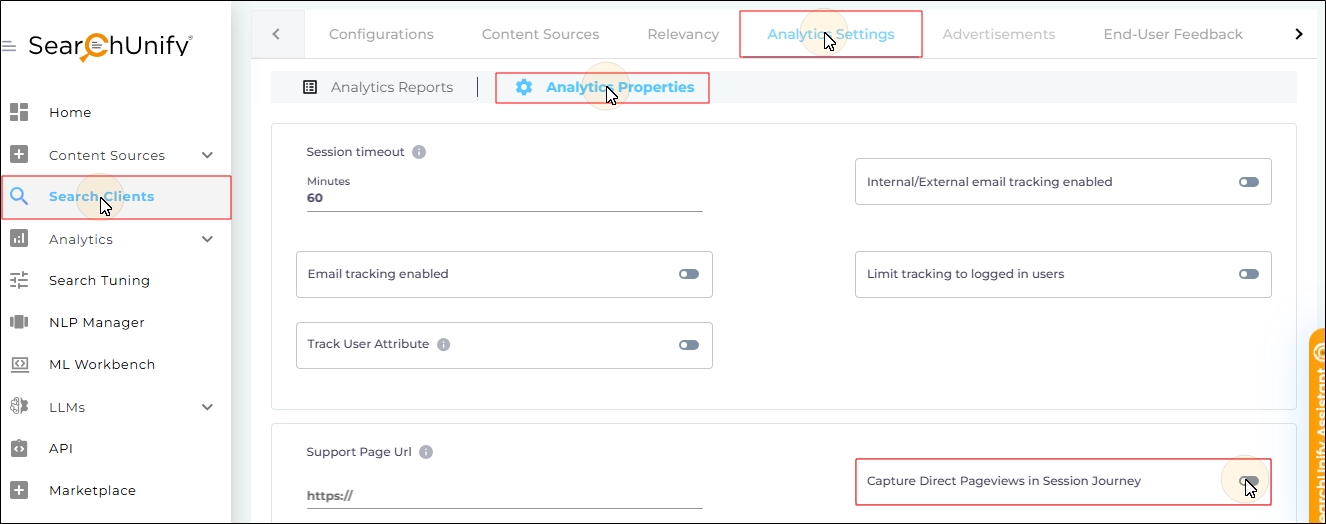Toggle Limit tracking to logged in users
This screenshot has width=1326, height=524.
pos(1248,274)
